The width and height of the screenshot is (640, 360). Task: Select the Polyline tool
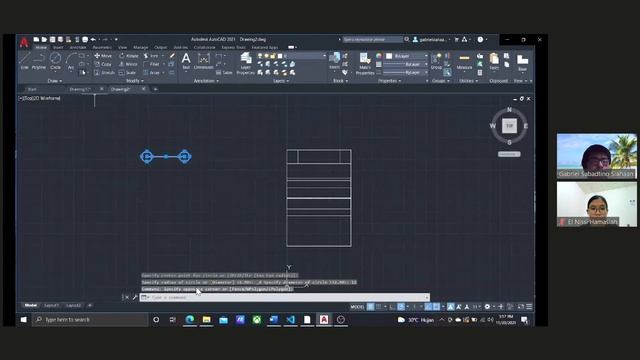coord(39,60)
